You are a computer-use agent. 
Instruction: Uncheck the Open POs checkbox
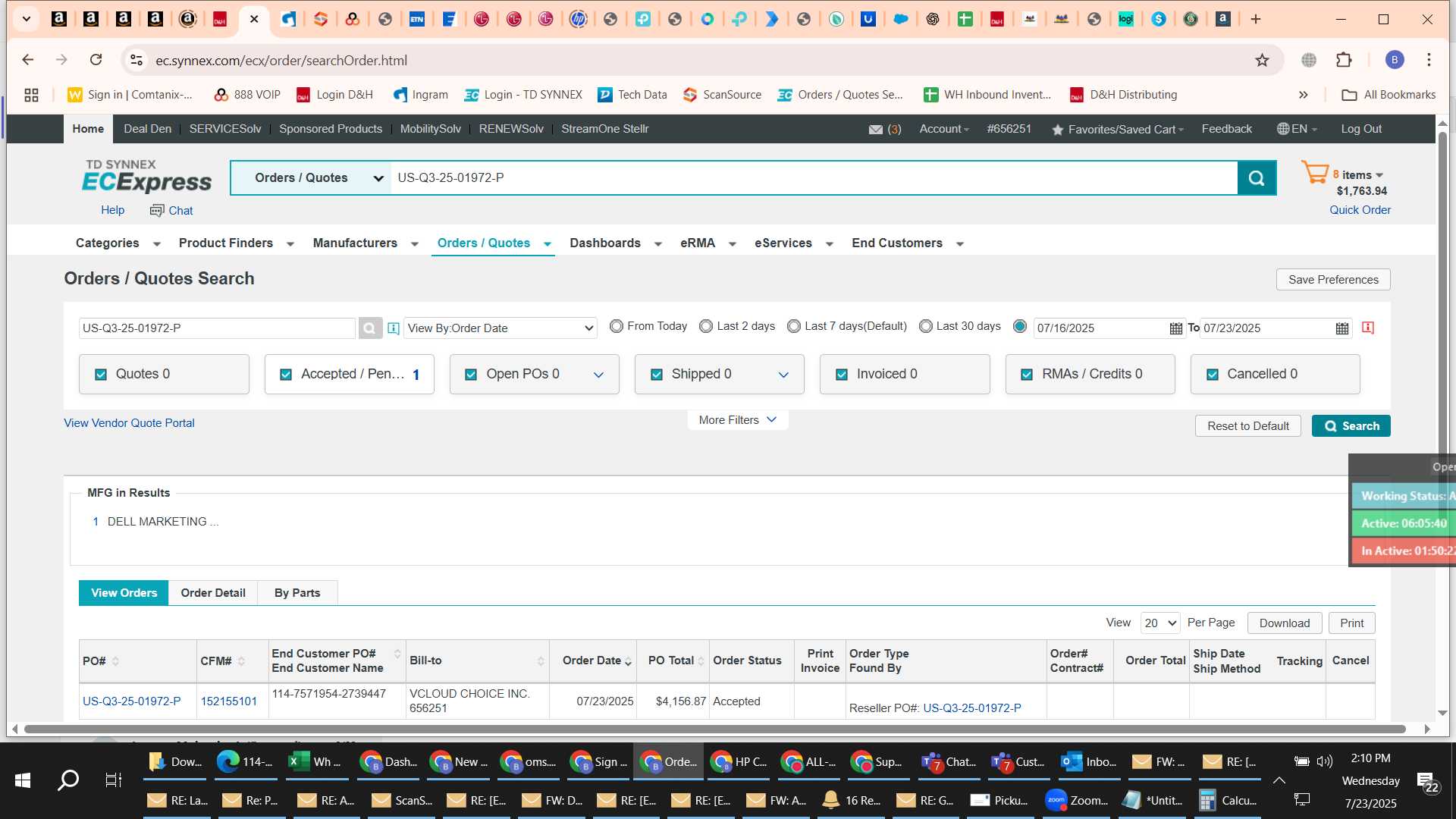[471, 375]
